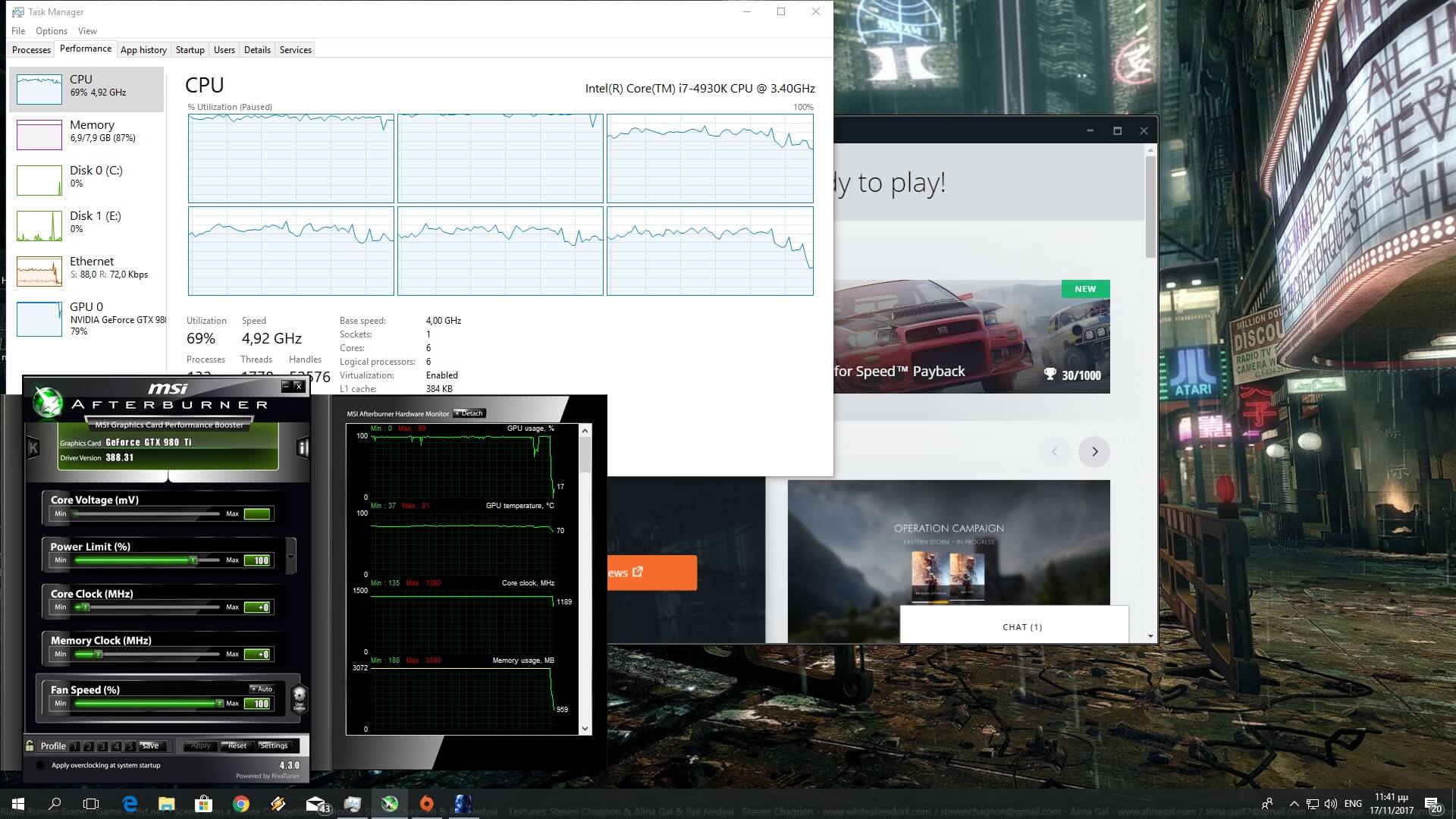Click the Core Clock slider handle
Image resolution: width=1456 pixels, height=819 pixels.
(86, 607)
